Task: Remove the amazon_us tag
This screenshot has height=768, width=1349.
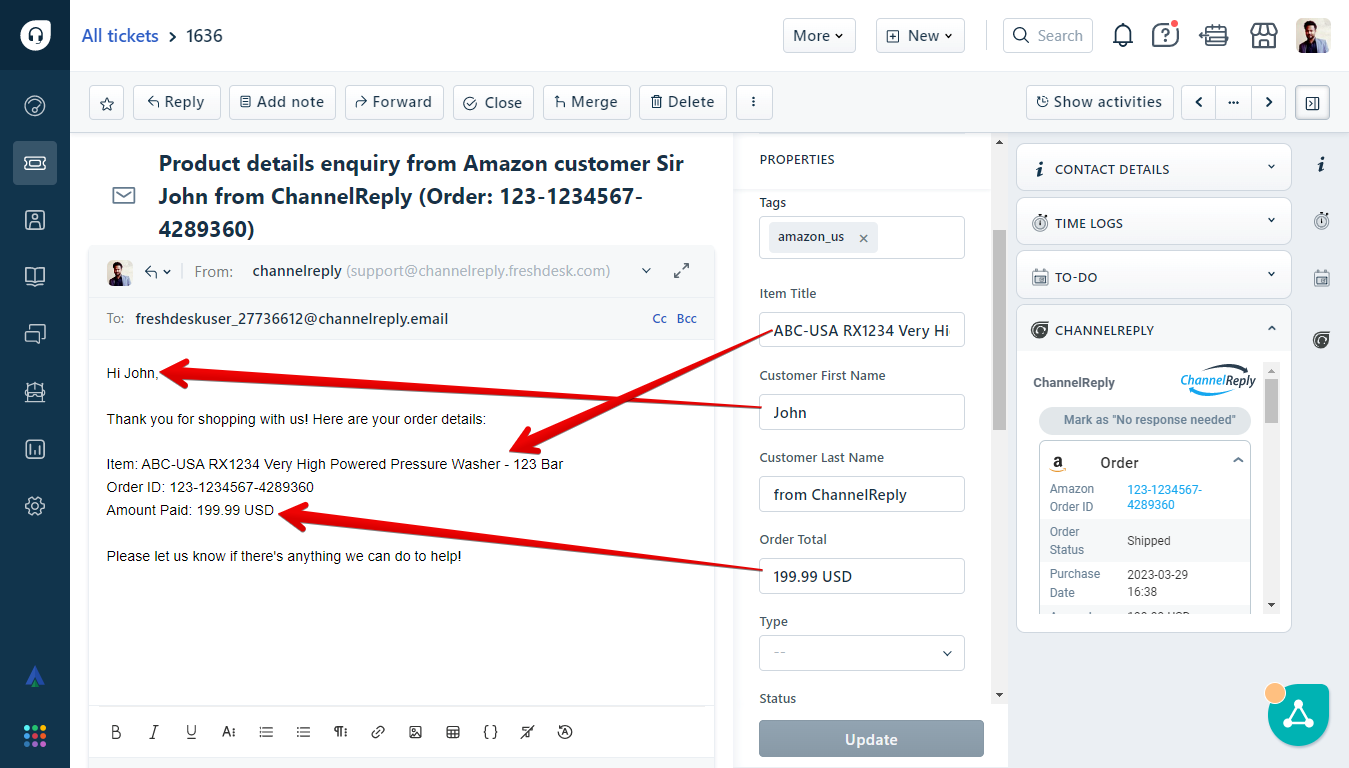Action: click(863, 238)
